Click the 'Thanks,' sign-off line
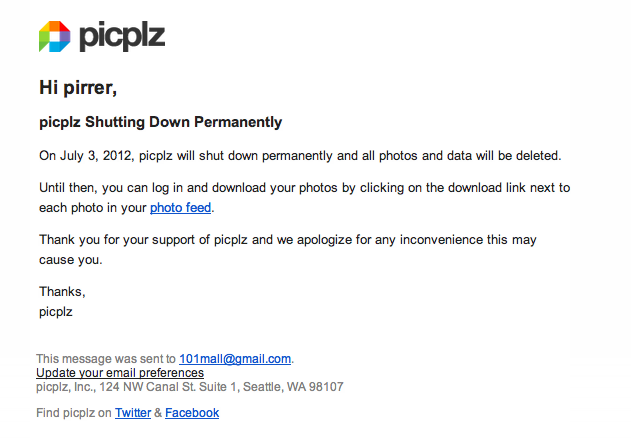The image size is (631, 442). 62,291
